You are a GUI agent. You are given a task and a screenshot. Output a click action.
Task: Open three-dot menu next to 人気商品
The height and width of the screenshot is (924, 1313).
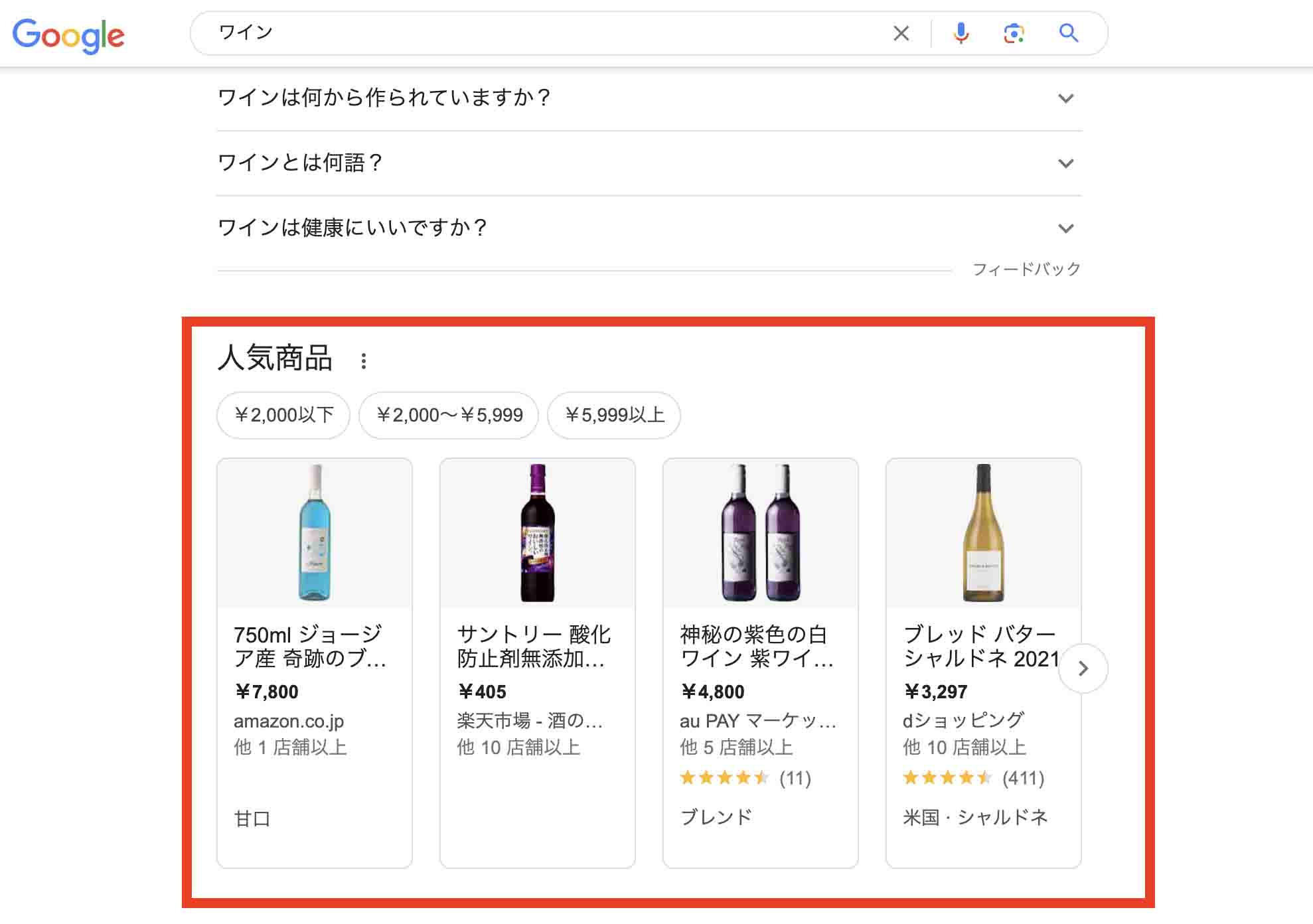[363, 360]
